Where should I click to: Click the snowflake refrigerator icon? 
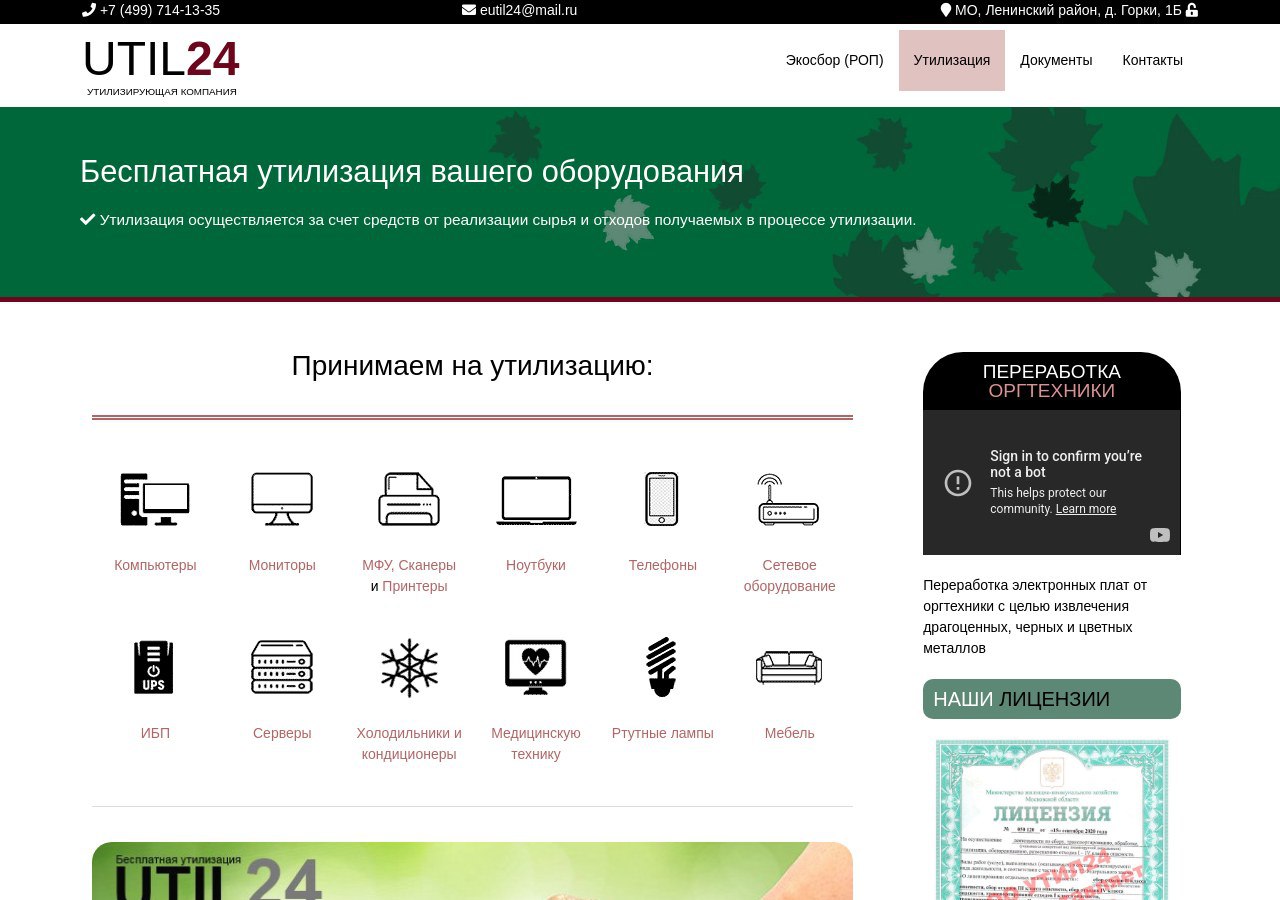409,667
